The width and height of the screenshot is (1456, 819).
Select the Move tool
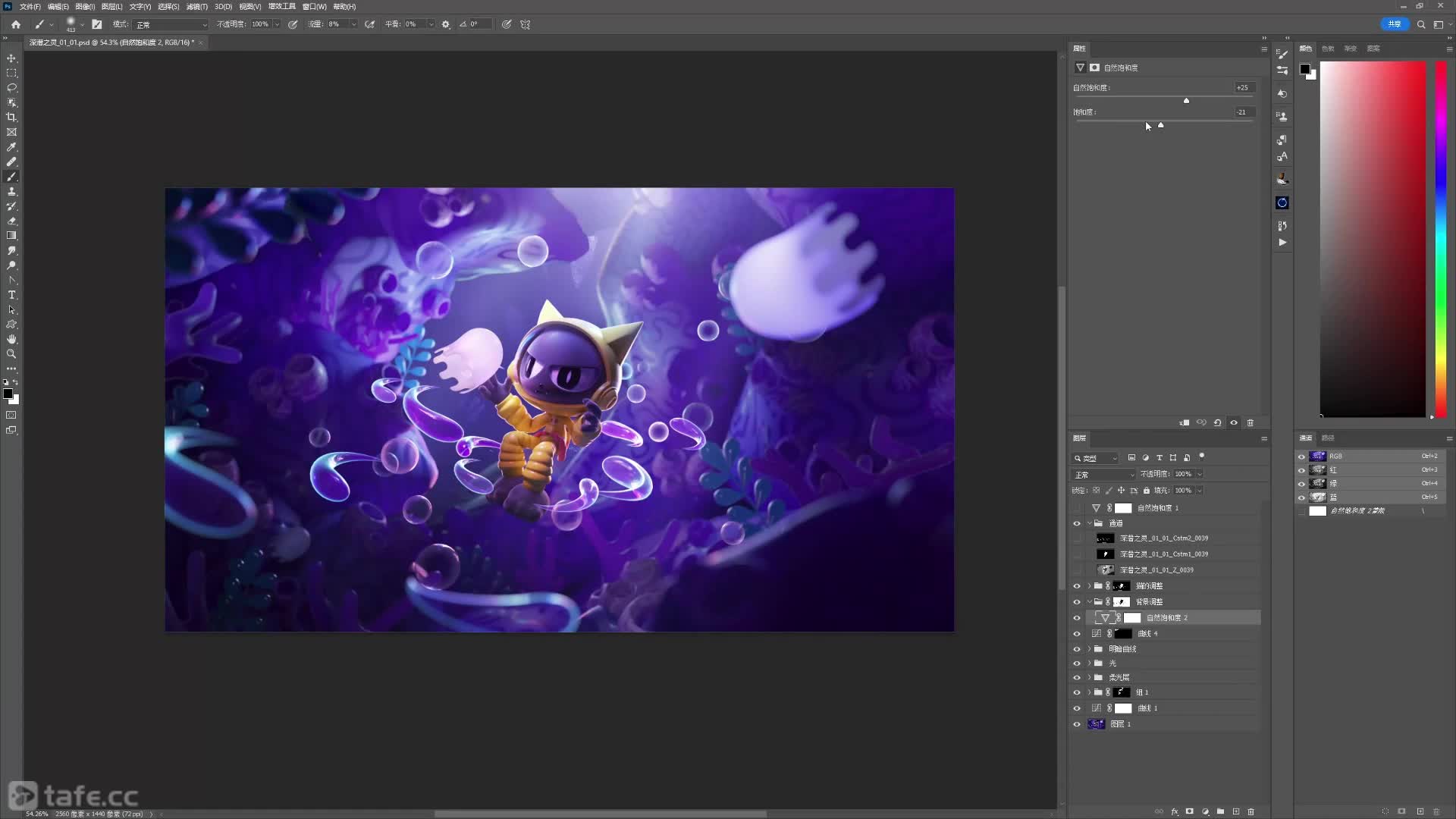coord(11,58)
